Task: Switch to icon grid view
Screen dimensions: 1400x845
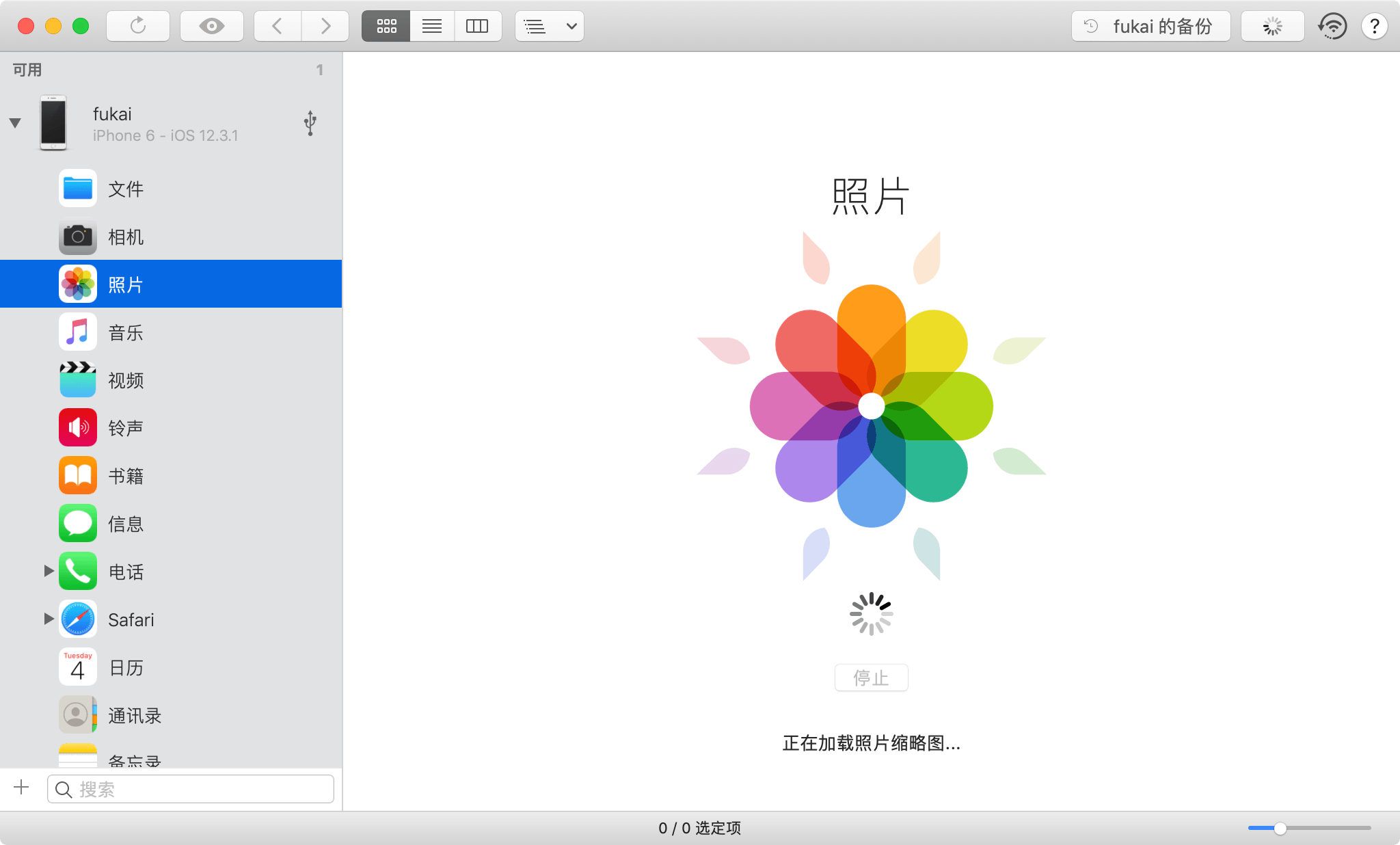Action: click(x=386, y=26)
